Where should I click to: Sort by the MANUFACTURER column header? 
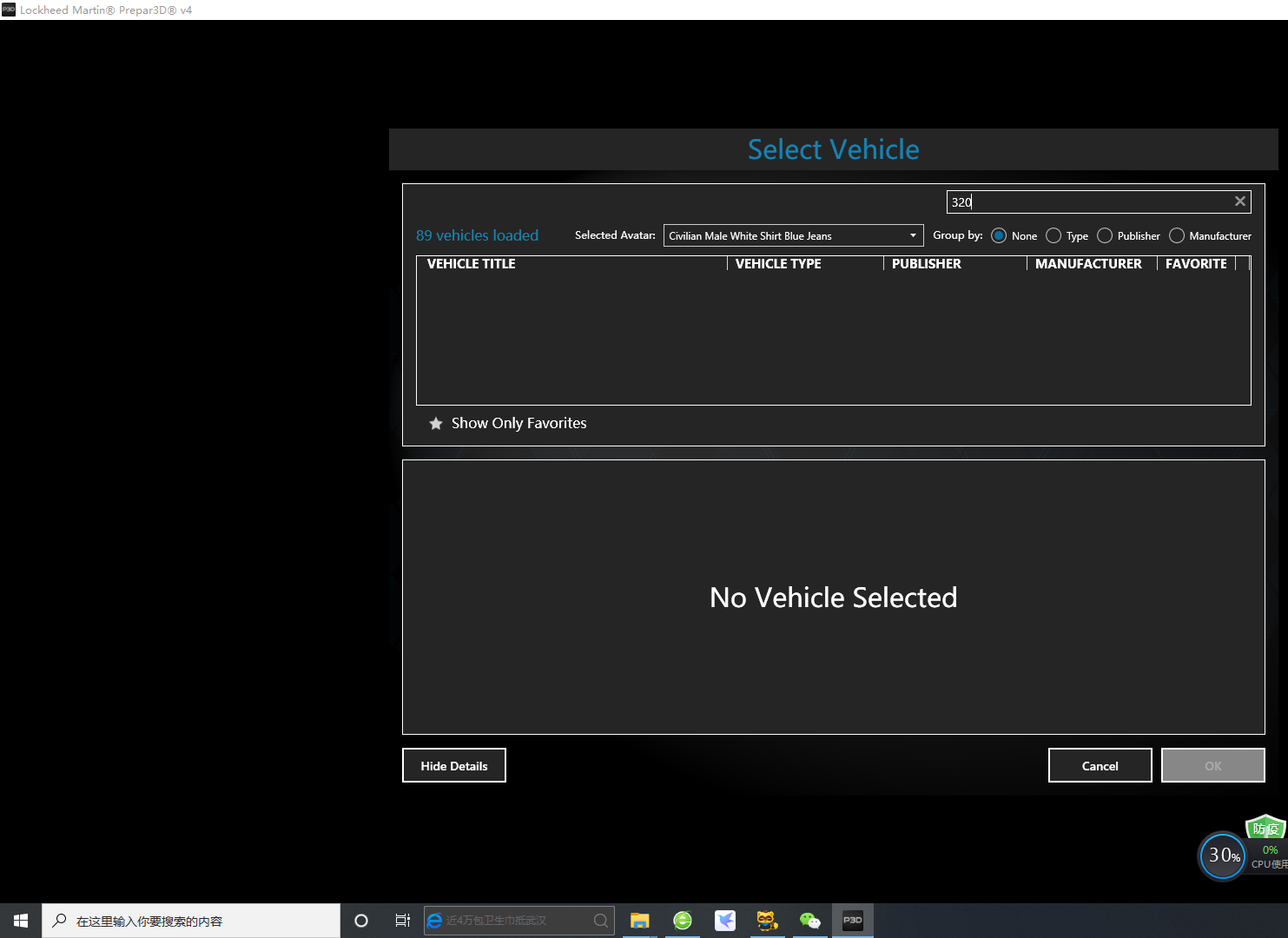pos(1092,263)
